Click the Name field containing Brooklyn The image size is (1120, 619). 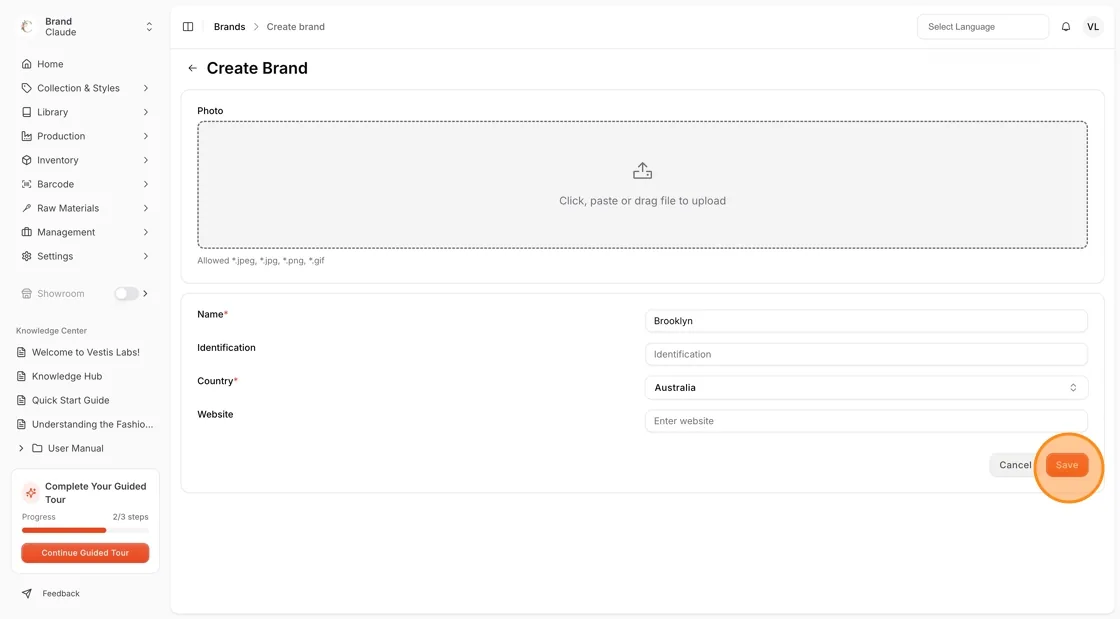[866, 321]
